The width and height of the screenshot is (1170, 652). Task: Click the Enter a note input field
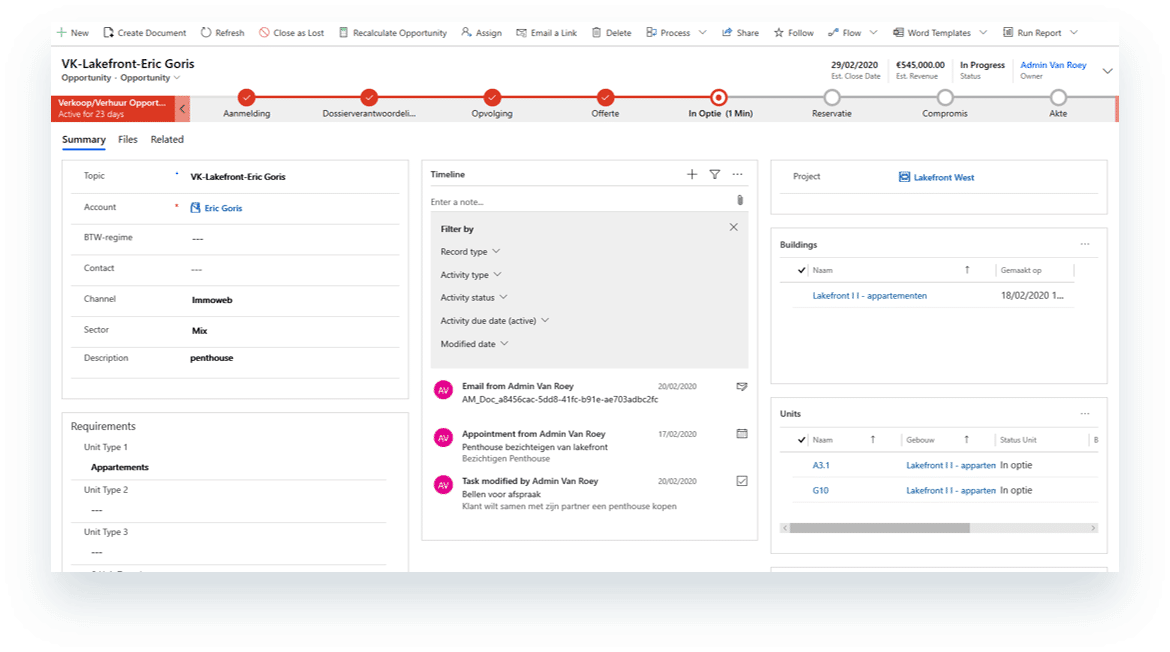pos(581,202)
